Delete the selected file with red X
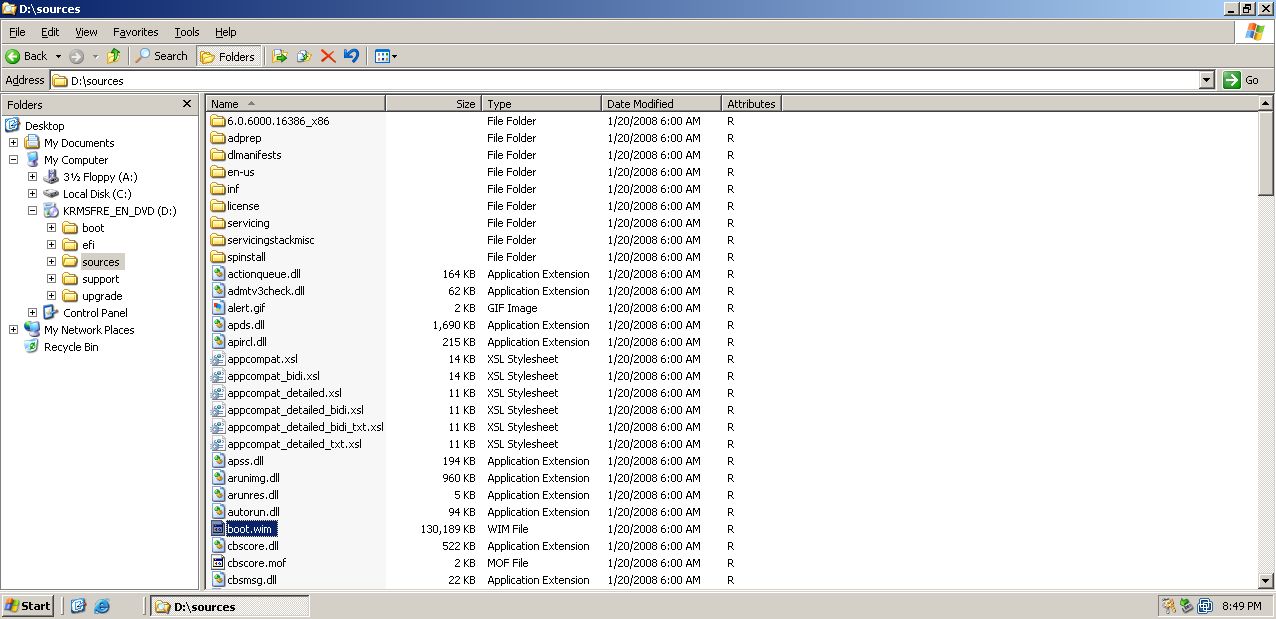1276x619 pixels. [327, 56]
